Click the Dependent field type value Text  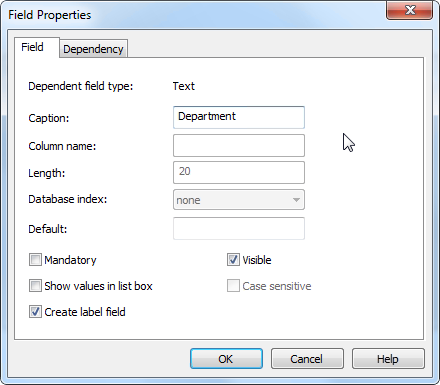184,86
